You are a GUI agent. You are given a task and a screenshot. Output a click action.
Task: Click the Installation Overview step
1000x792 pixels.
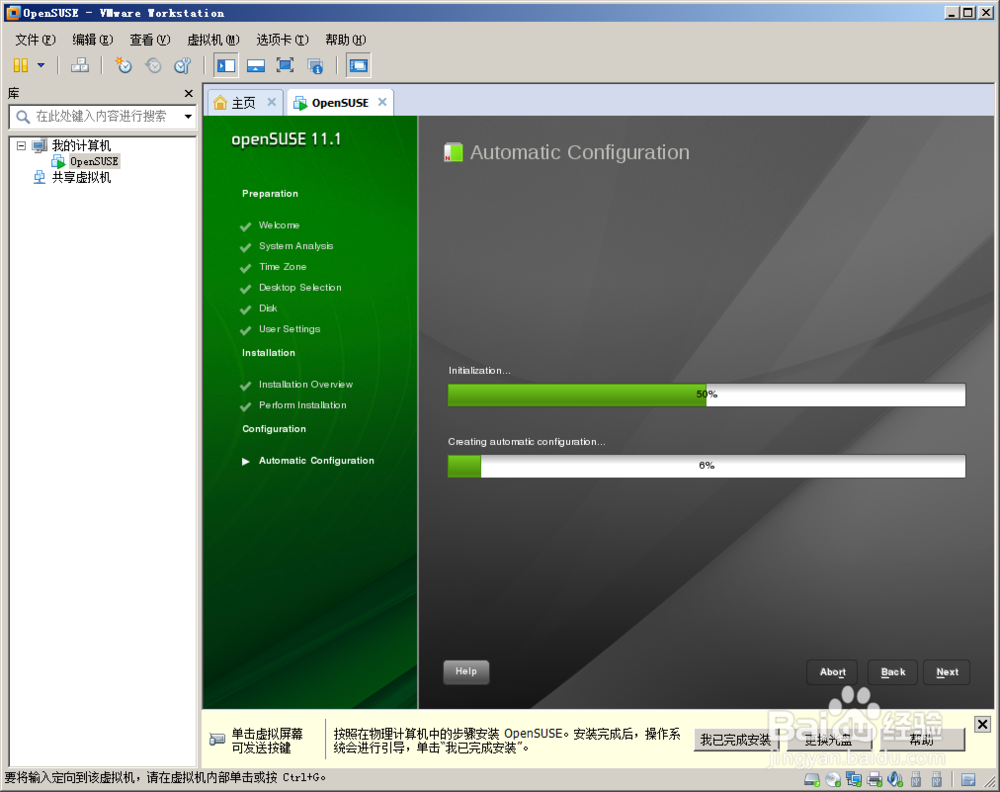click(305, 385)
